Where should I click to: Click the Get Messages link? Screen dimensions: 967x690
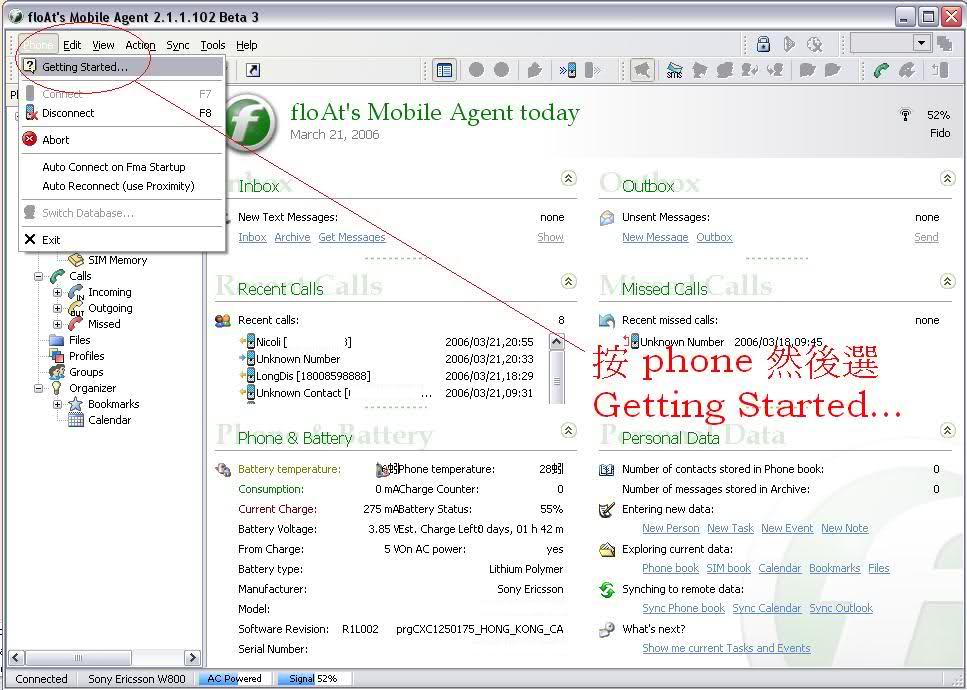tap(352, 237)
